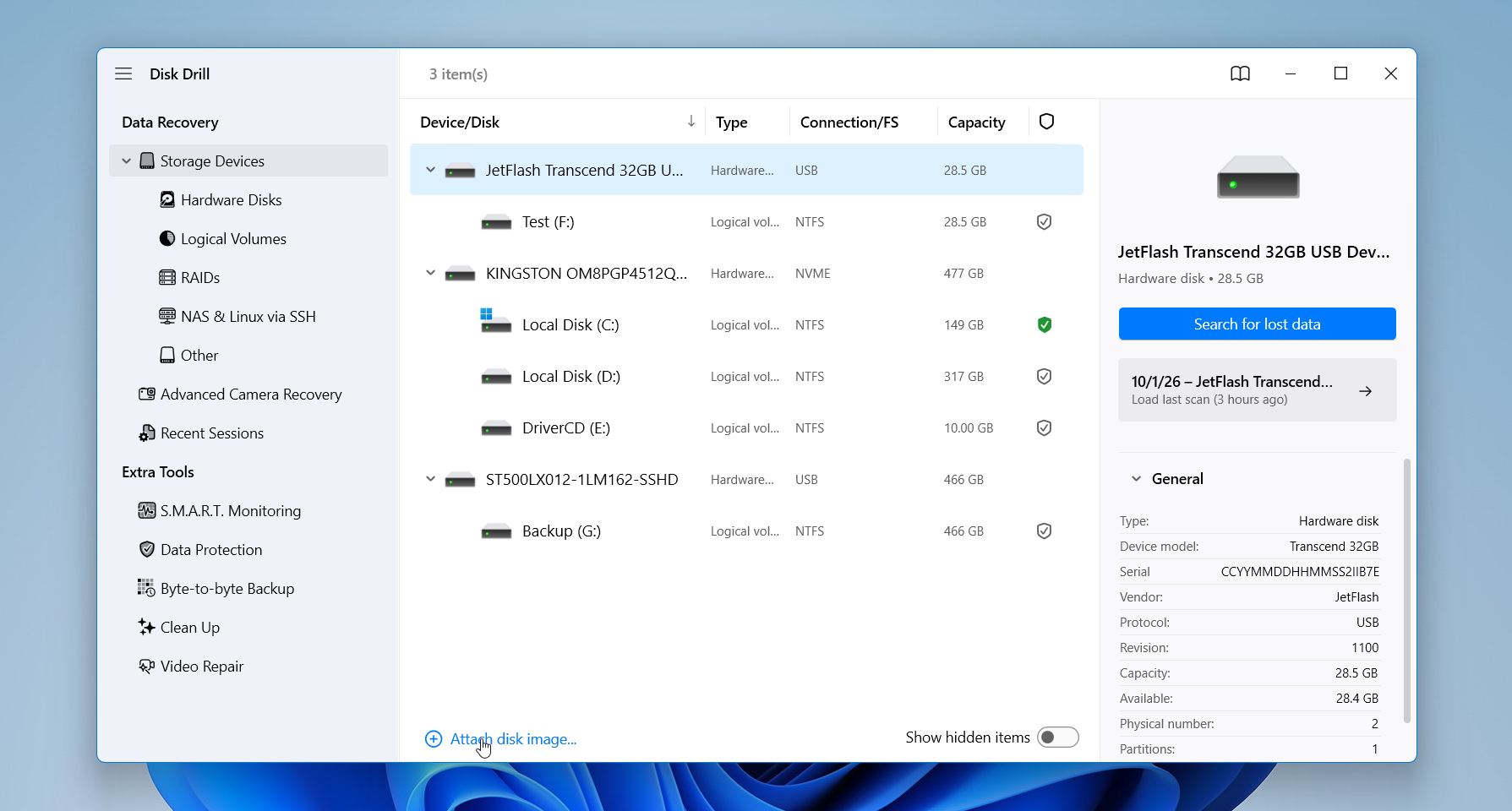Click the RAIDs icon in sidebar
Image resolution: width=1512 pixels, height=811 pixels.
(167, 277)
